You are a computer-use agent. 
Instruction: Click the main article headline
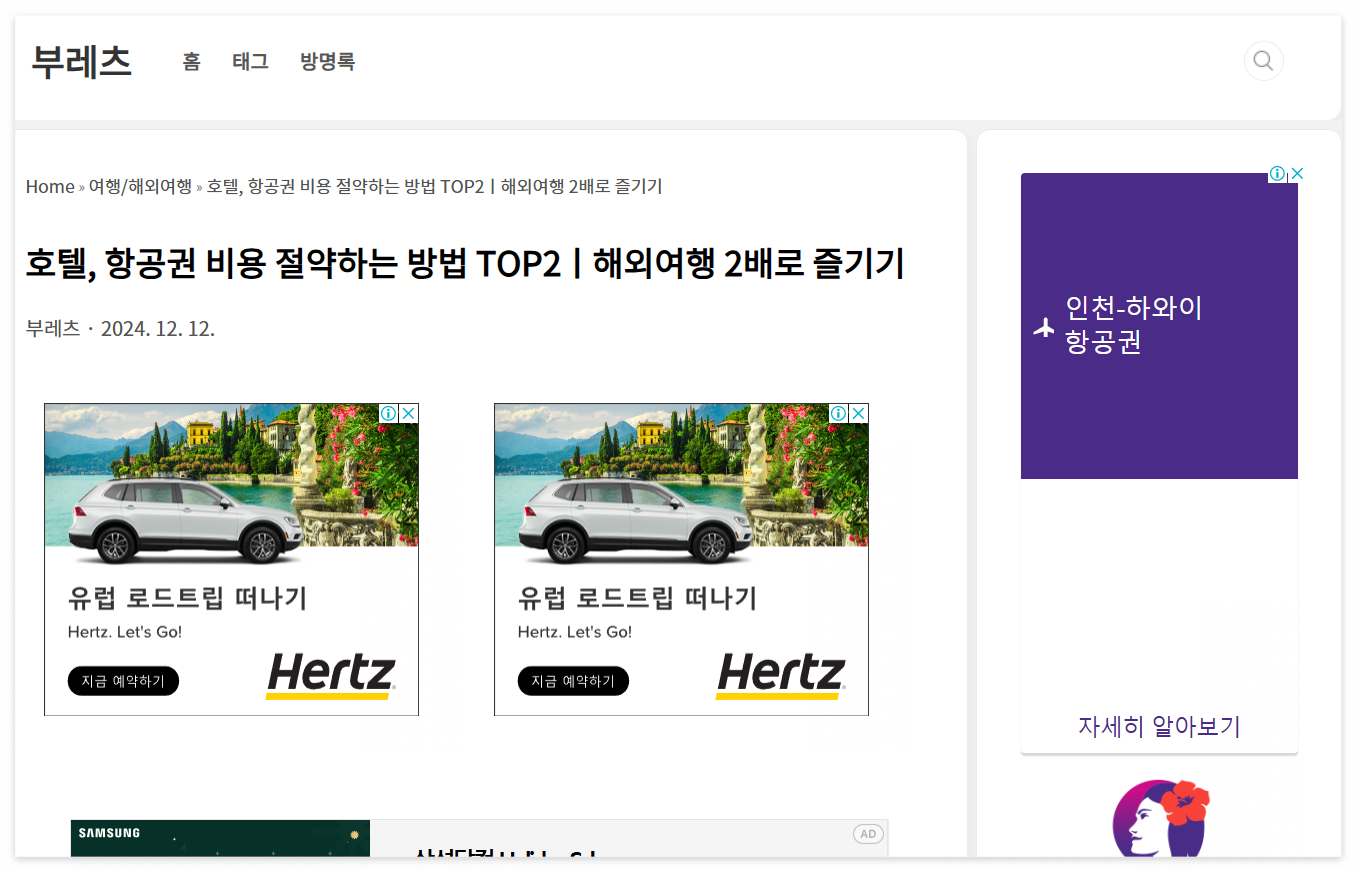465,264
